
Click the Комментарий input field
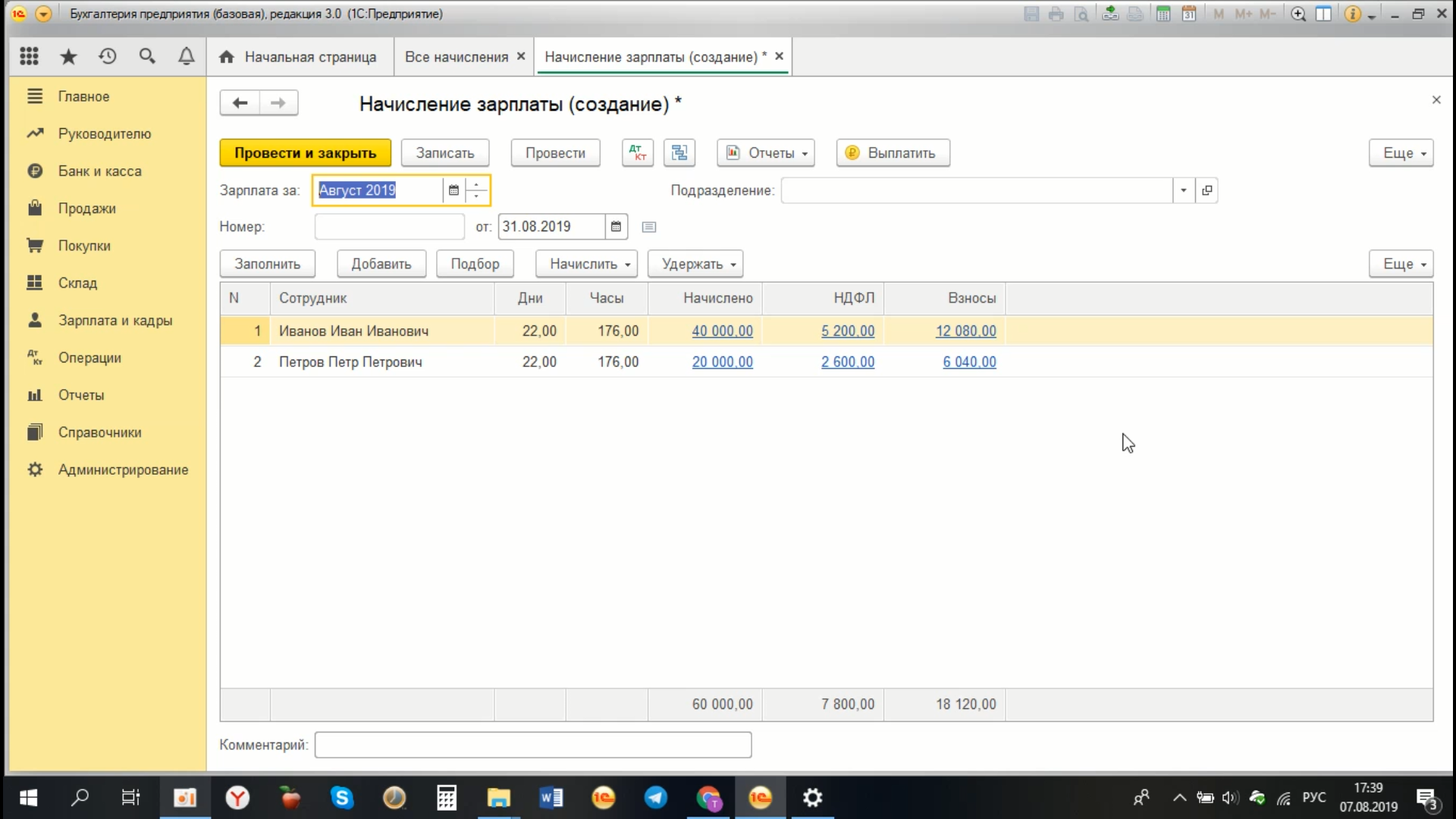point(532,745)
